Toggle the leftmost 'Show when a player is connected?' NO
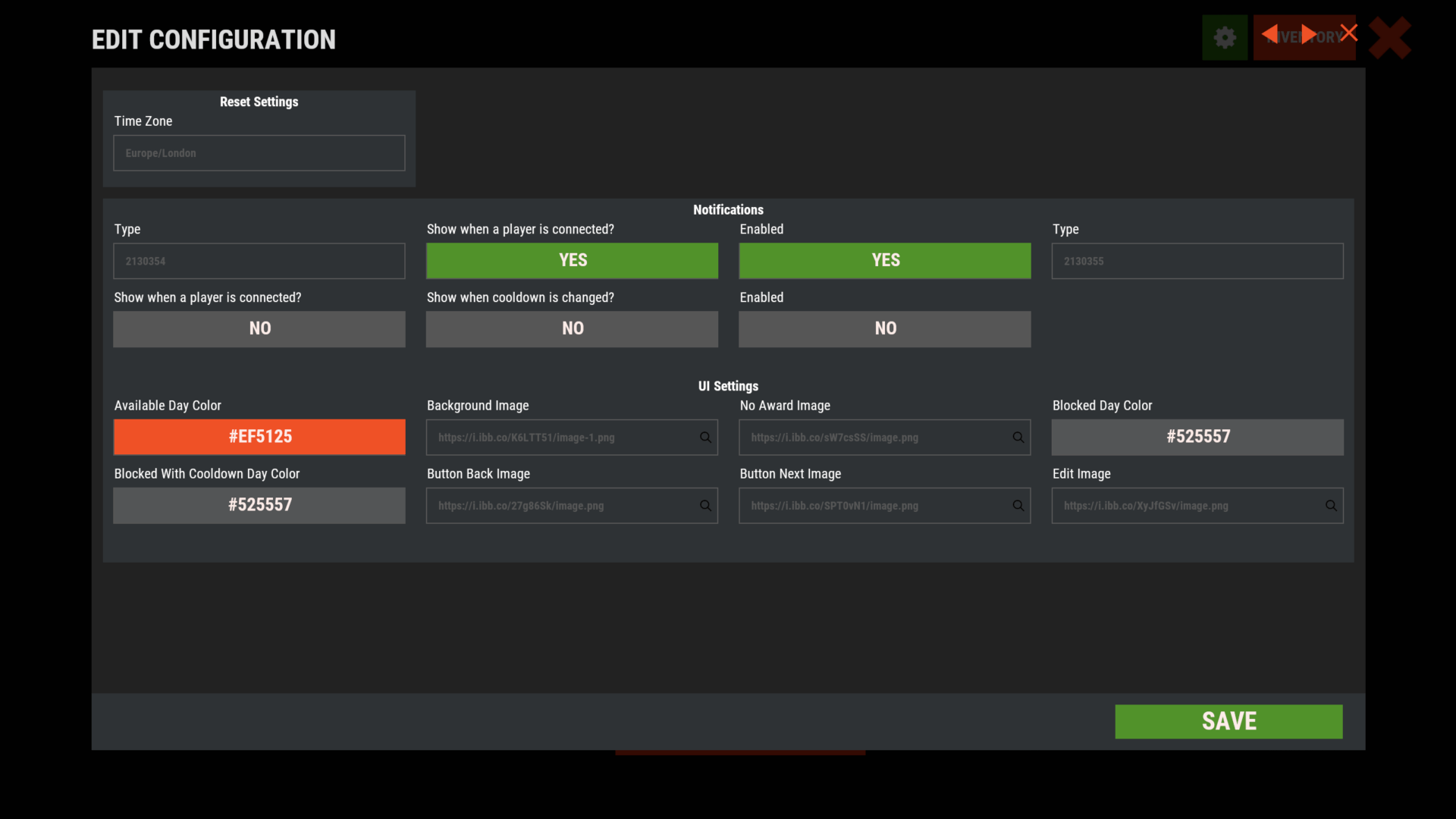Screen dimensions: 1456x819 (259, 328)
